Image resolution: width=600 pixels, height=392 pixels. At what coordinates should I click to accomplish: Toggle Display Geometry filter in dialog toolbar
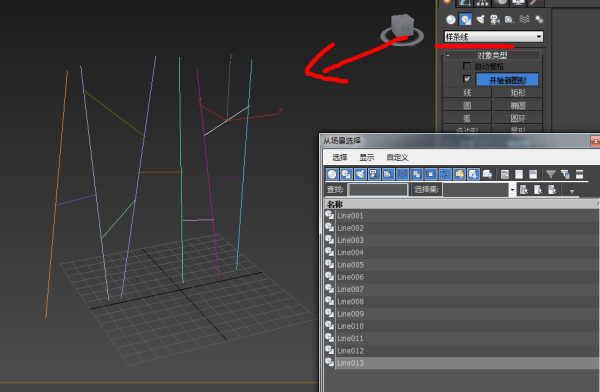[332, 175]
